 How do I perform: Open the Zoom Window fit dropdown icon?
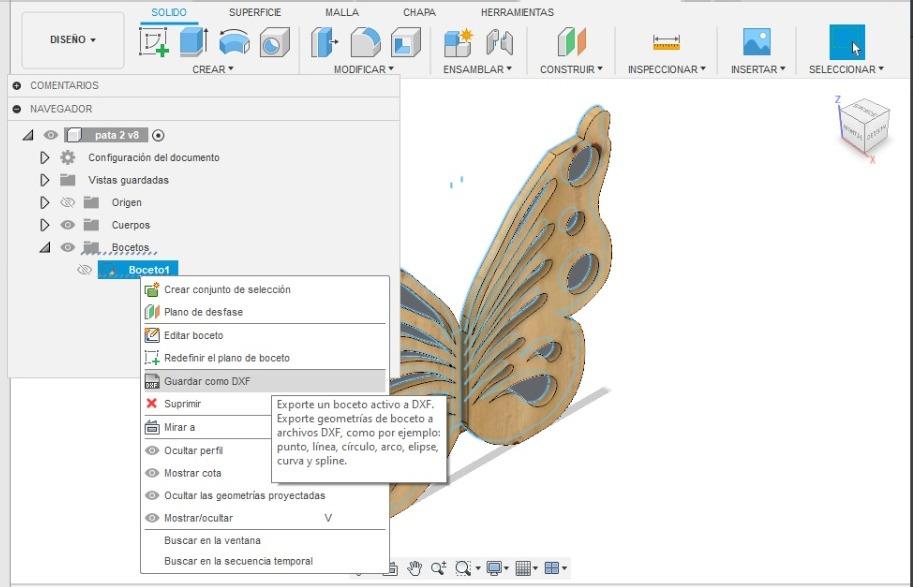466,568
